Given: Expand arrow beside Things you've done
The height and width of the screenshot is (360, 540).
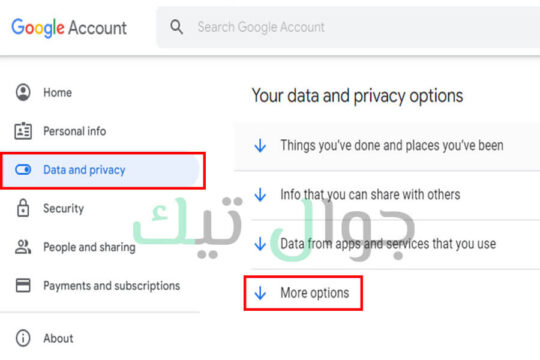Looking at the screenshot, I should coord(260,146).
